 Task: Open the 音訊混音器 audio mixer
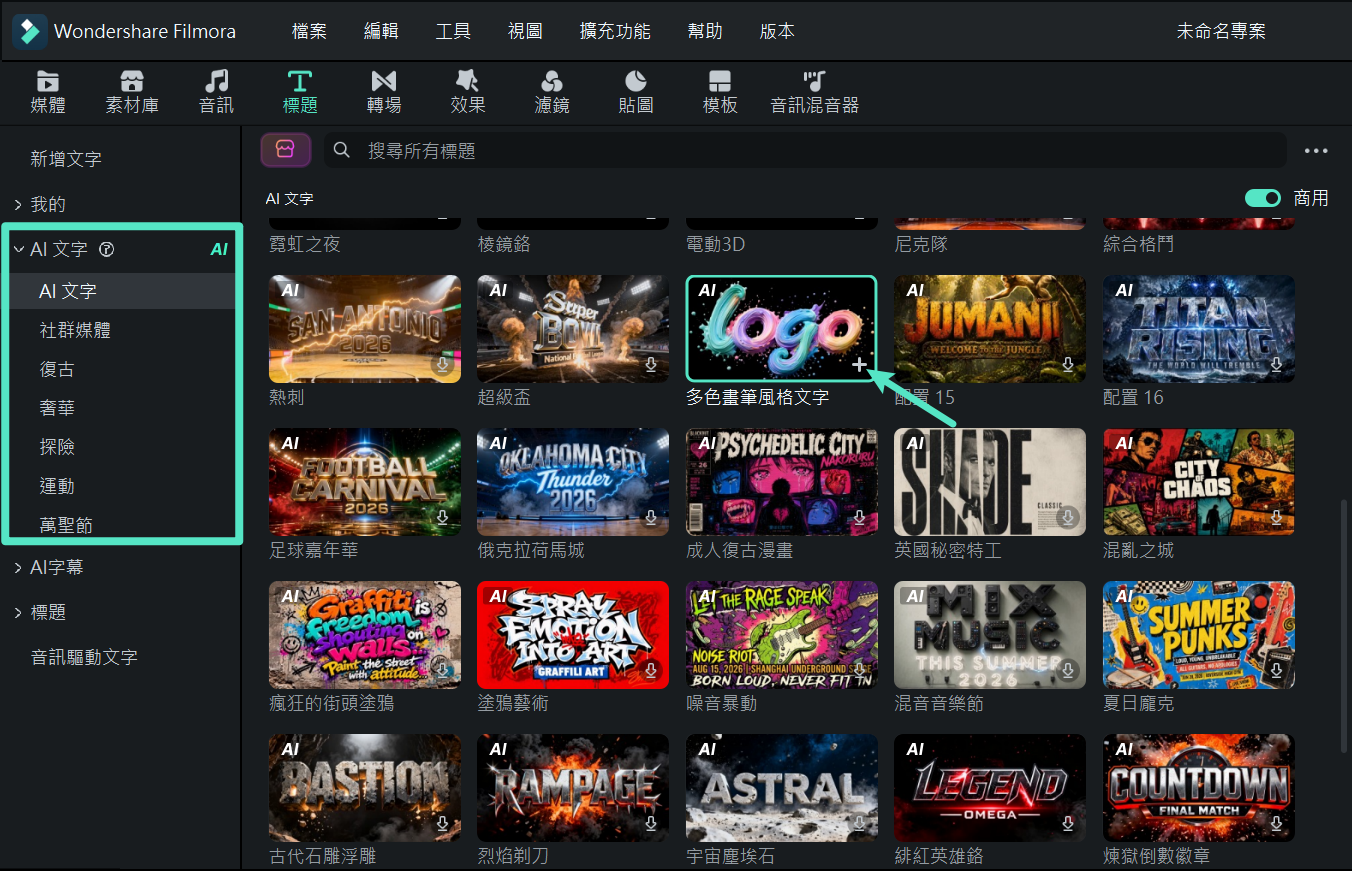tap(814, 91)
